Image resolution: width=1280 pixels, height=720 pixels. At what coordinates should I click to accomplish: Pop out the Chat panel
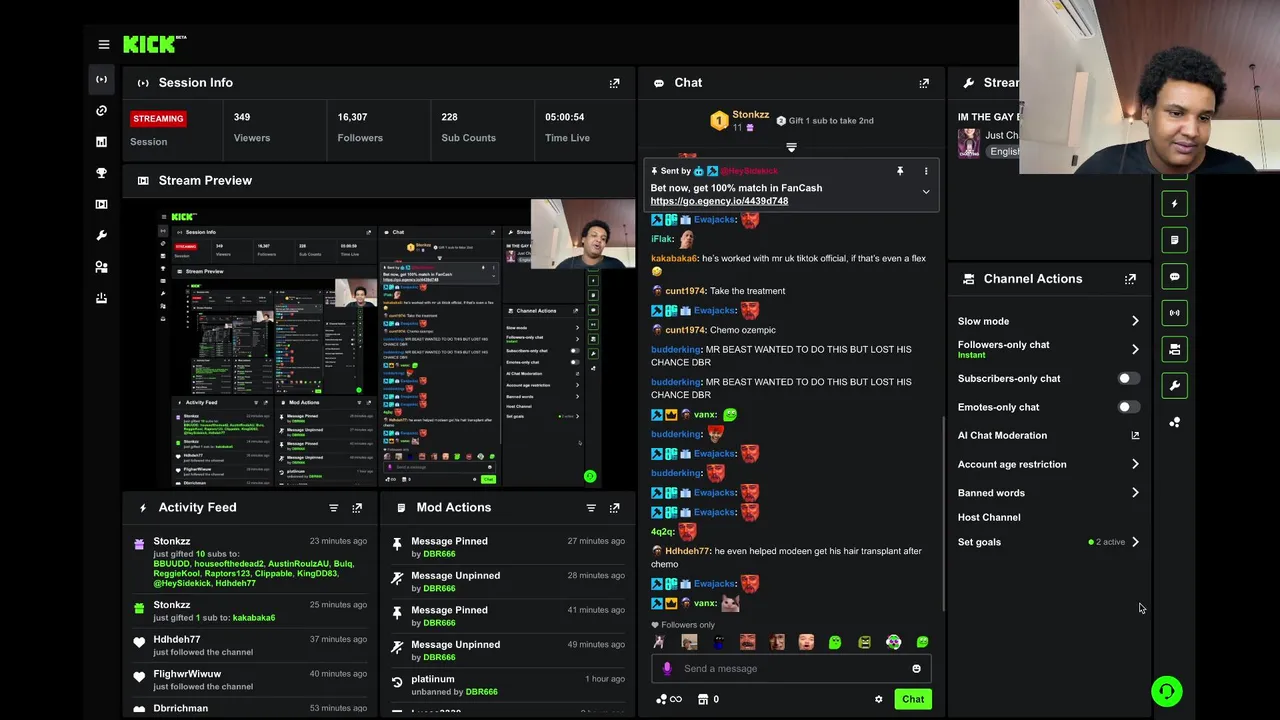pos(924,83)
